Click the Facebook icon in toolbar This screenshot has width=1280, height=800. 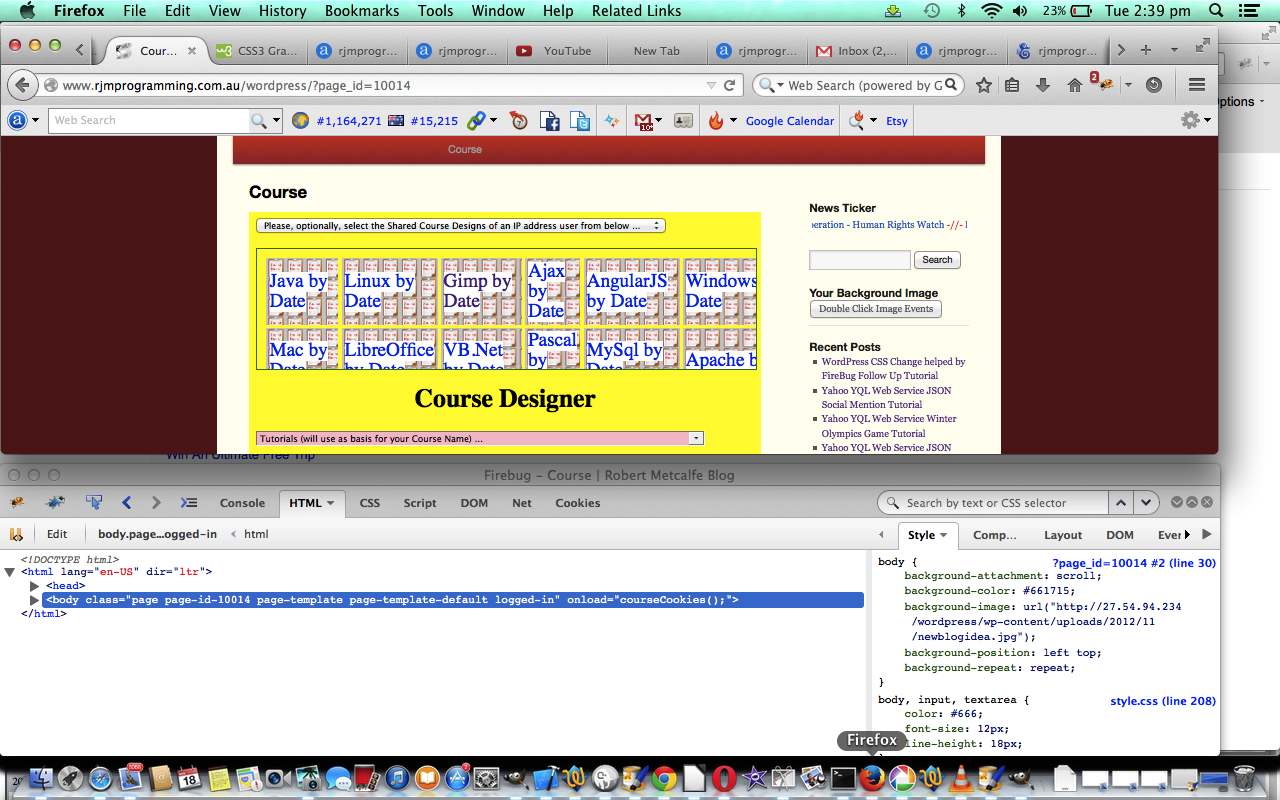point(549,121)
